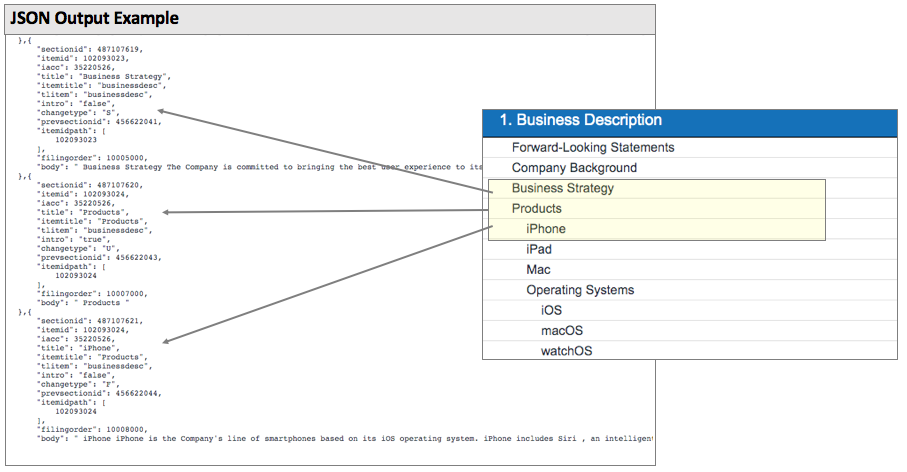Click the "filingorder": 10008000 line
The width and height of the screenshot is (907, 472).
click(92, 430)
